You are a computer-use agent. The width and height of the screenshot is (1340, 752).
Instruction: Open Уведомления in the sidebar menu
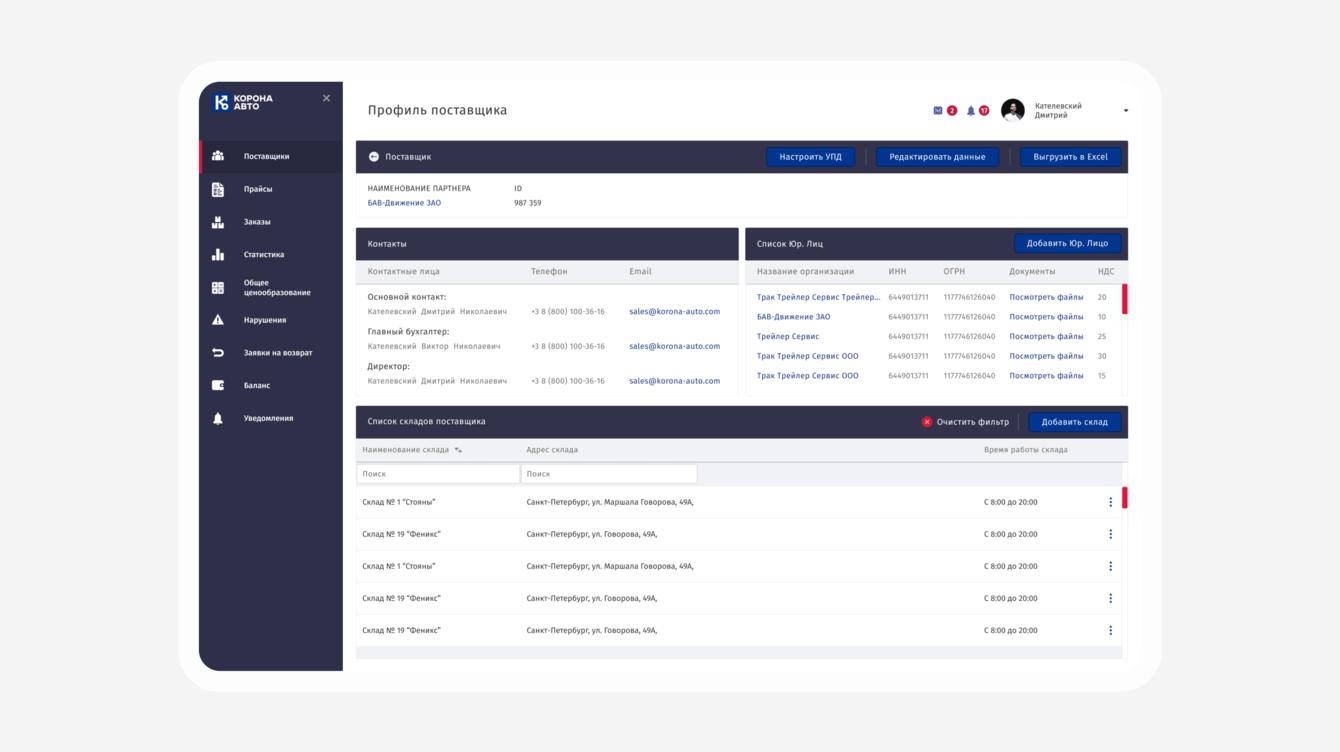[271, 418]
